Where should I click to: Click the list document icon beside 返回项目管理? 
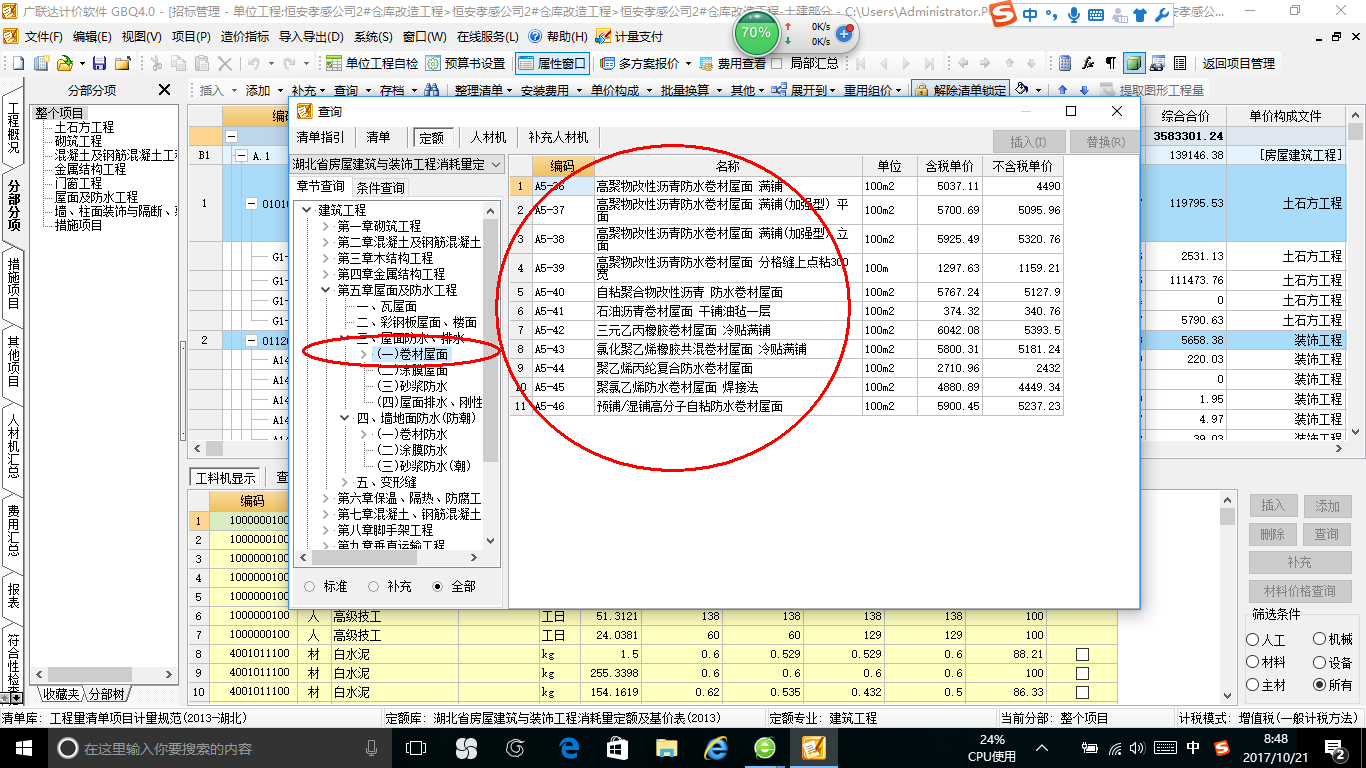tap(1180, 63)
